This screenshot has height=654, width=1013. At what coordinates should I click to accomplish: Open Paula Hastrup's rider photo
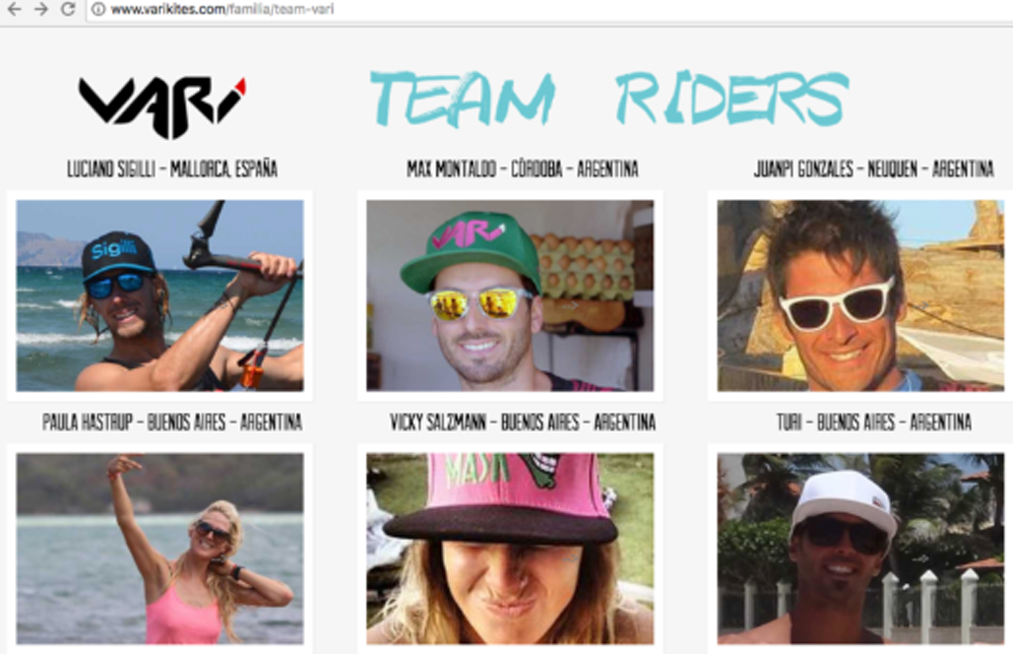pos(160,549)
